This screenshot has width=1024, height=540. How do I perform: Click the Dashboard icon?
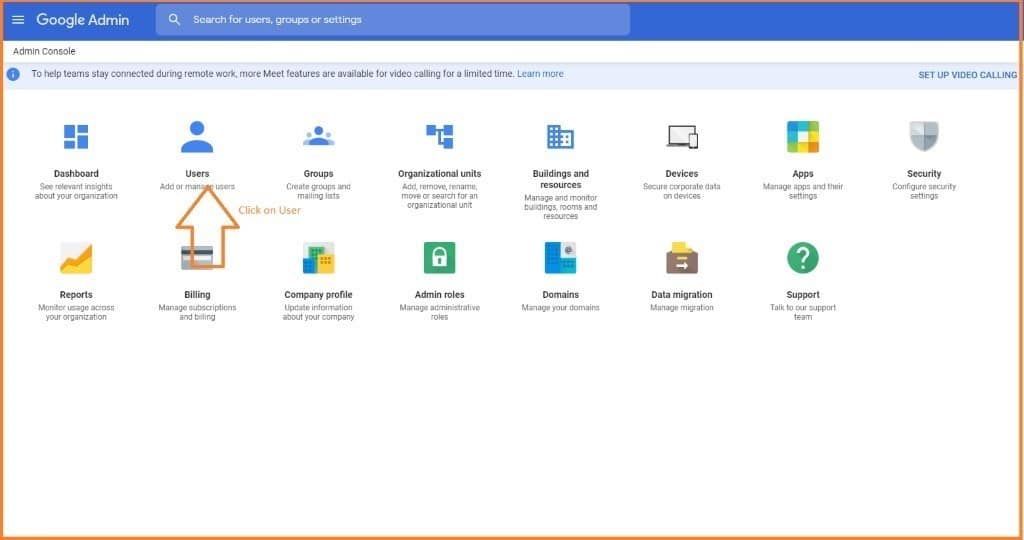click(76, 137)
